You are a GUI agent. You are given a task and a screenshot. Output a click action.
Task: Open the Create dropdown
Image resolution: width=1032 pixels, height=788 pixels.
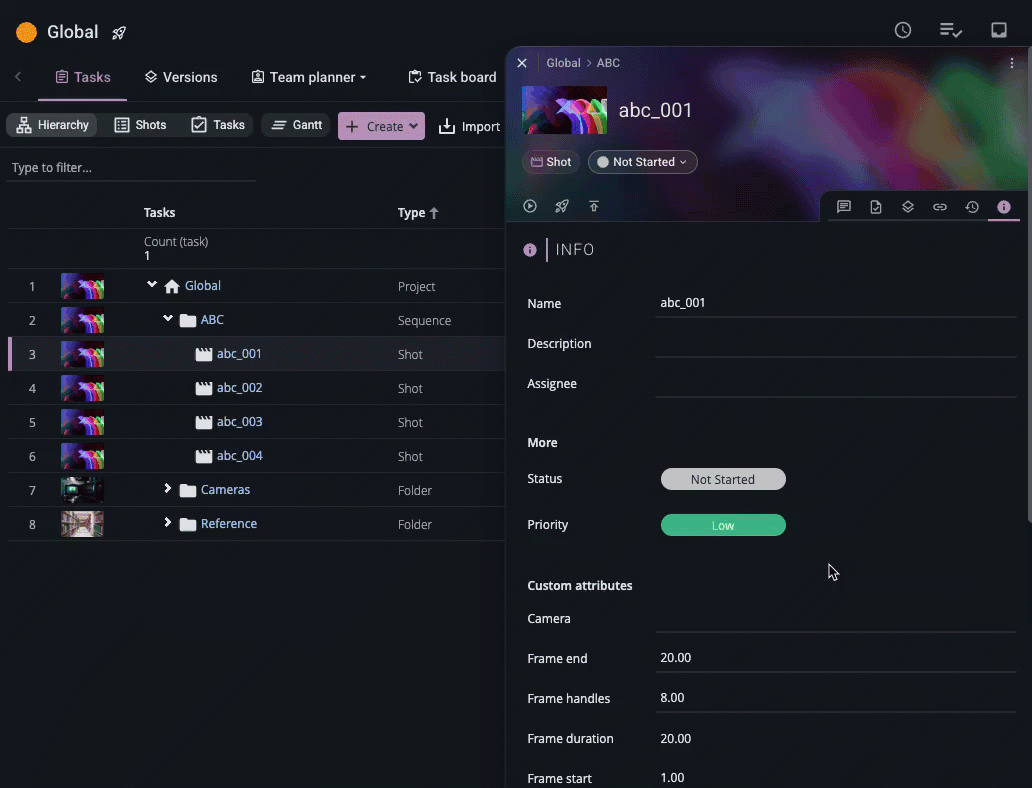coord(381,126)
